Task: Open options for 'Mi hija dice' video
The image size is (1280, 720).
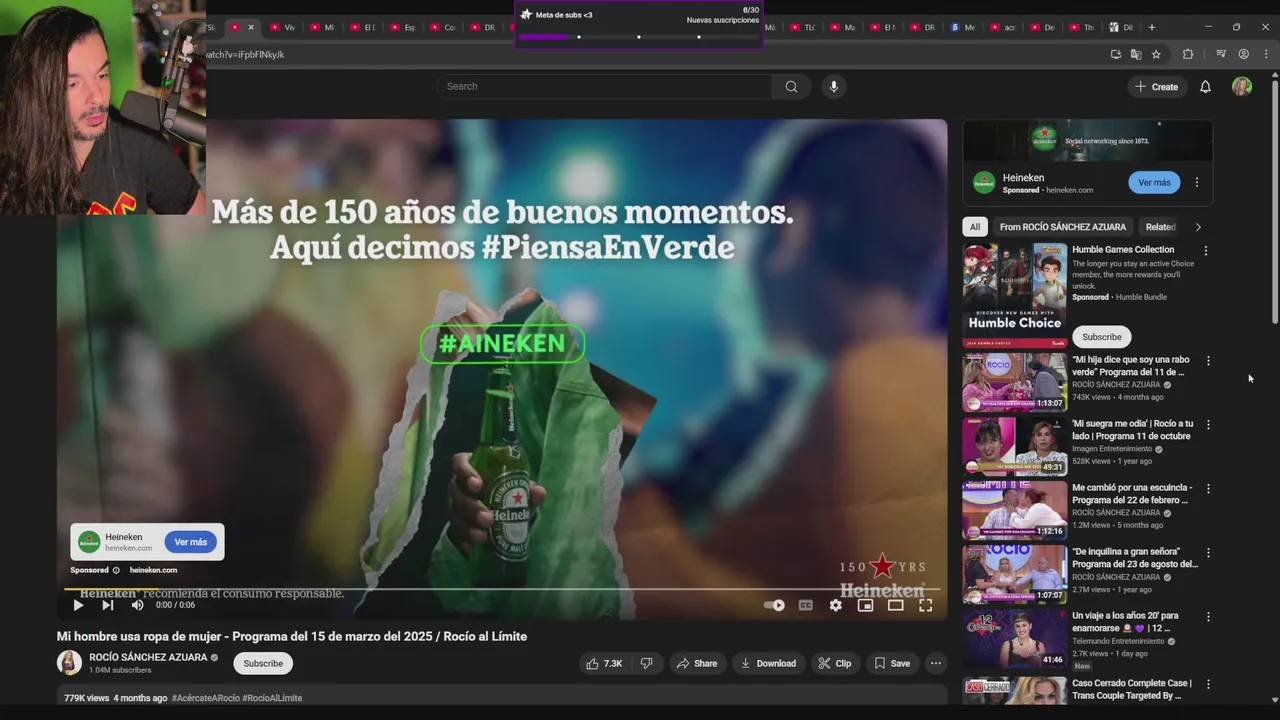Action: click(x=1208, y=361)
